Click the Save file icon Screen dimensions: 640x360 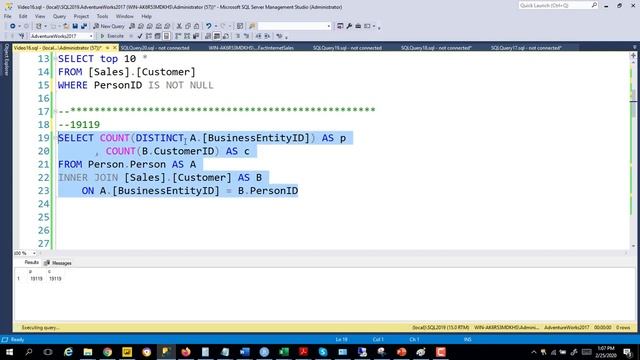(x=75, y=26)
